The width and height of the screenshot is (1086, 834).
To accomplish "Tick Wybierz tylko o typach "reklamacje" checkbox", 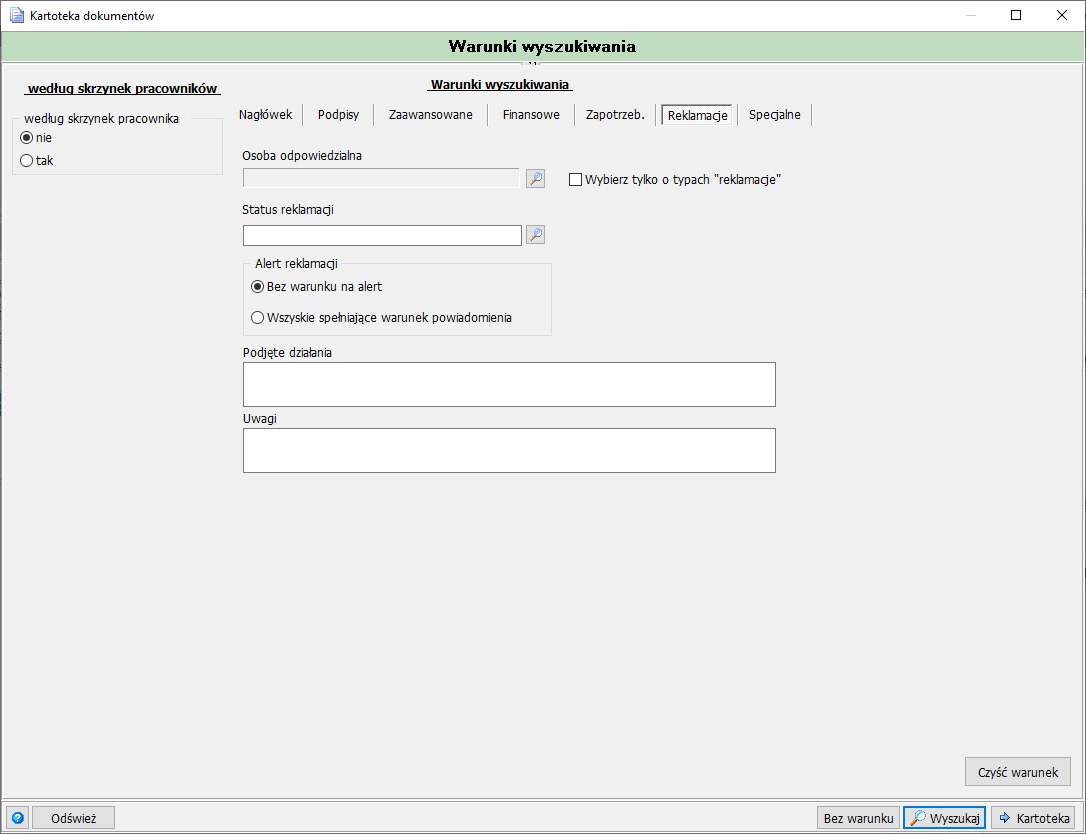I will [x=575, y=179].
